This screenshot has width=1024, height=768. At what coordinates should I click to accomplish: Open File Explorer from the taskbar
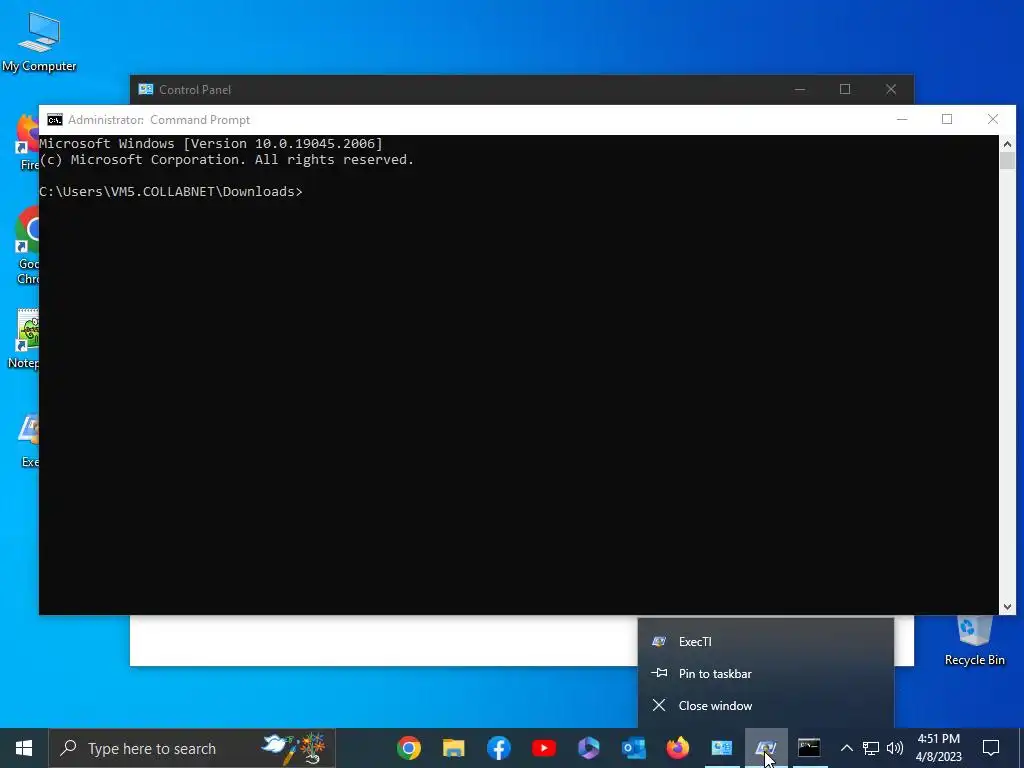tap(454, 748)
